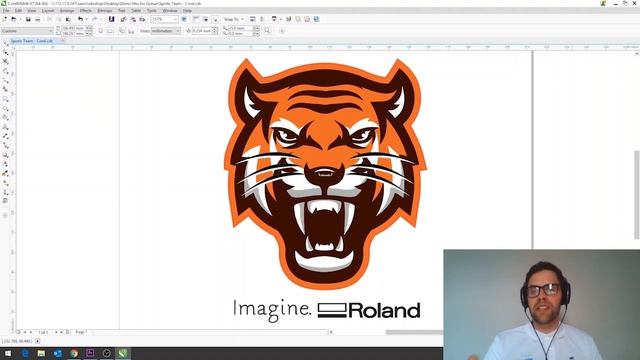Go to previous page in navigator
This screenshot has width=640, height=360.
[30, 332]
